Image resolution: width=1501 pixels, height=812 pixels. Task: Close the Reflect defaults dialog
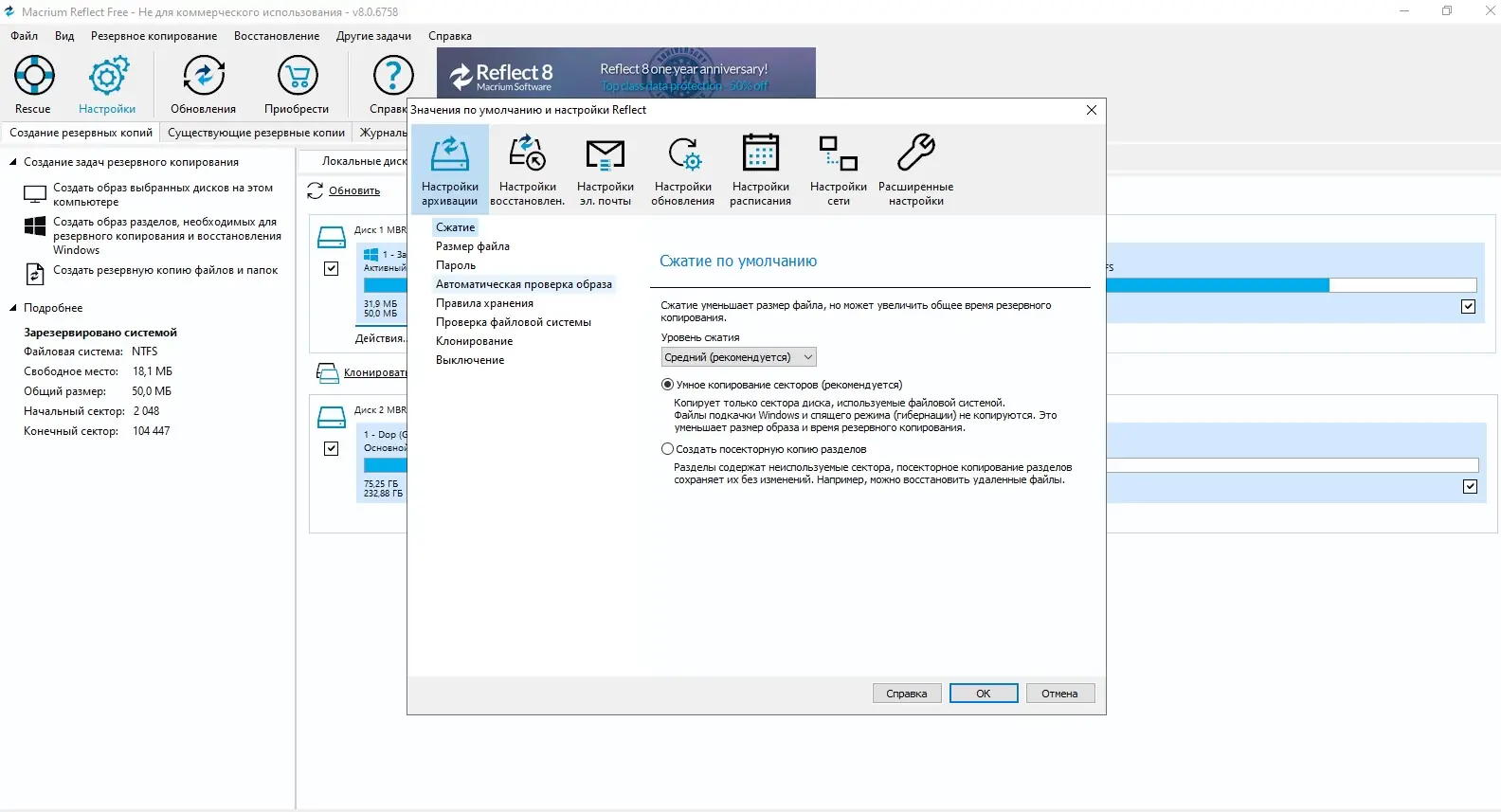(x=1092, y=110)
